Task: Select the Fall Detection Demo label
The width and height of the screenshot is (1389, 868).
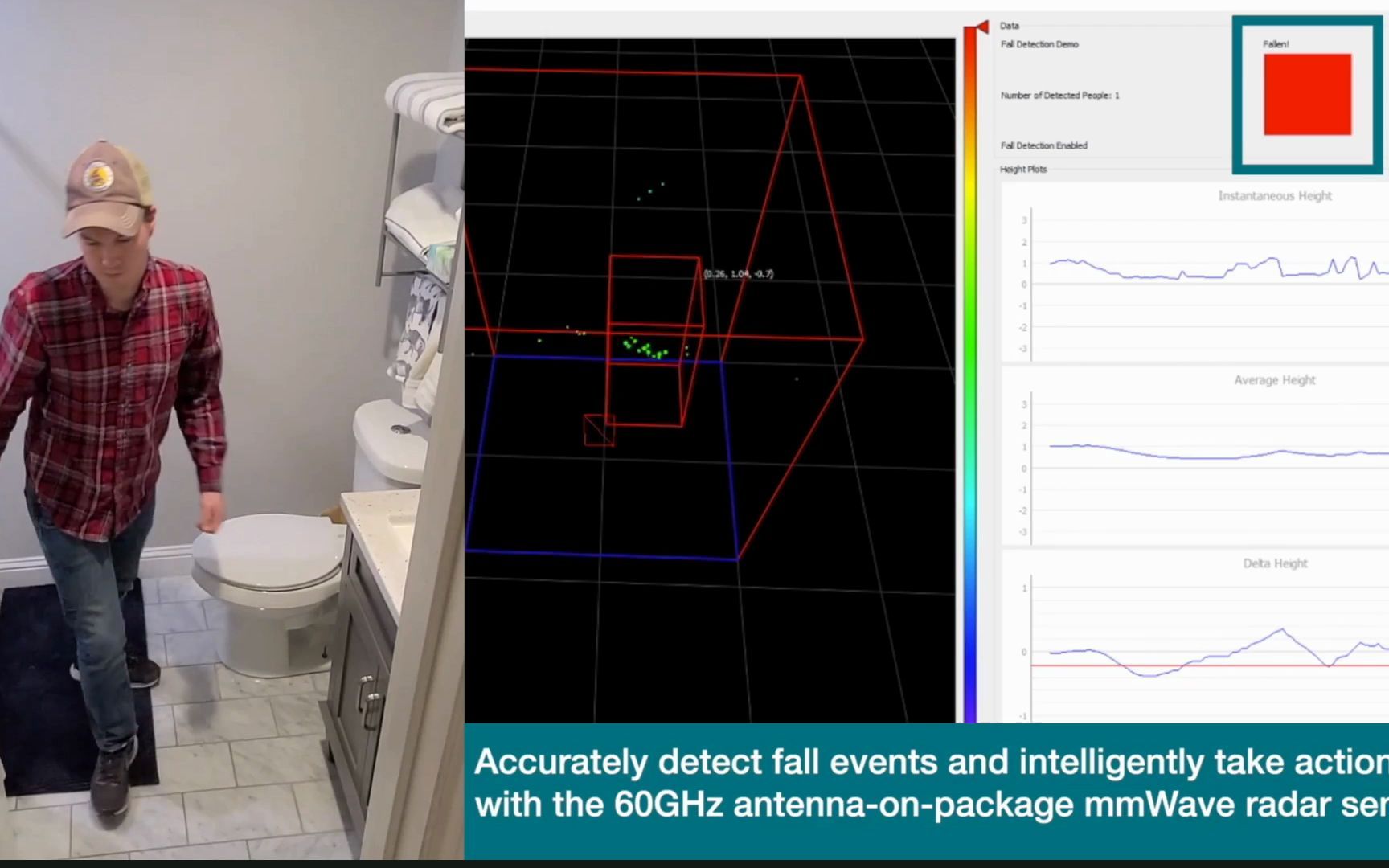Action: (1039, 44)
